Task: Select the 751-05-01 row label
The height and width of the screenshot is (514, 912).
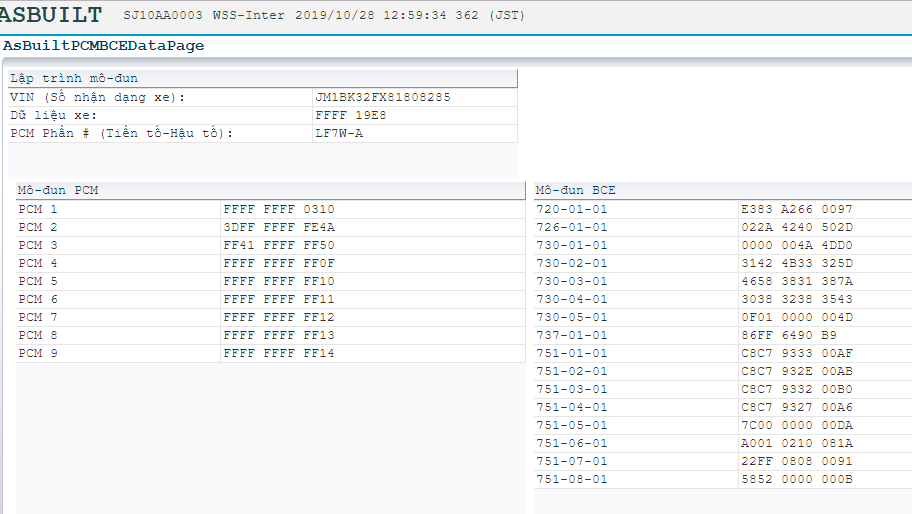Action: [x=571, y=425]
